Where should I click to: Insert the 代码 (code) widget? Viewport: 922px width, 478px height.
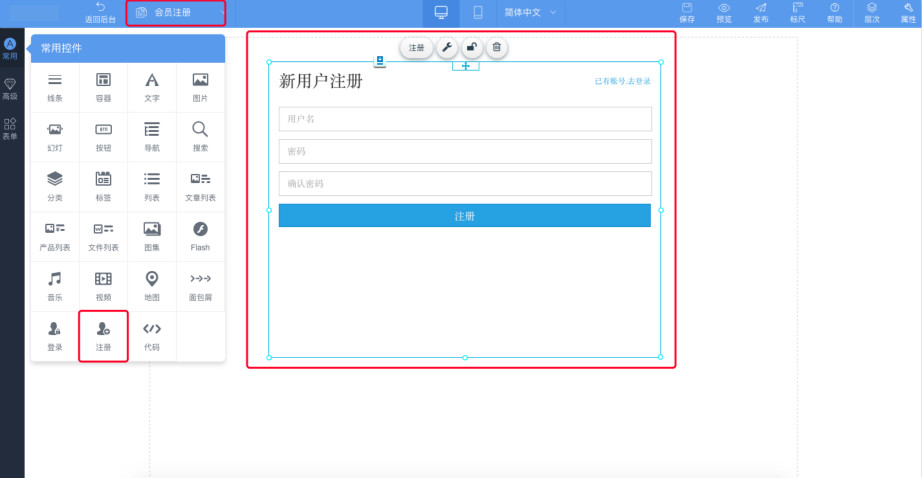click(152, 335)
